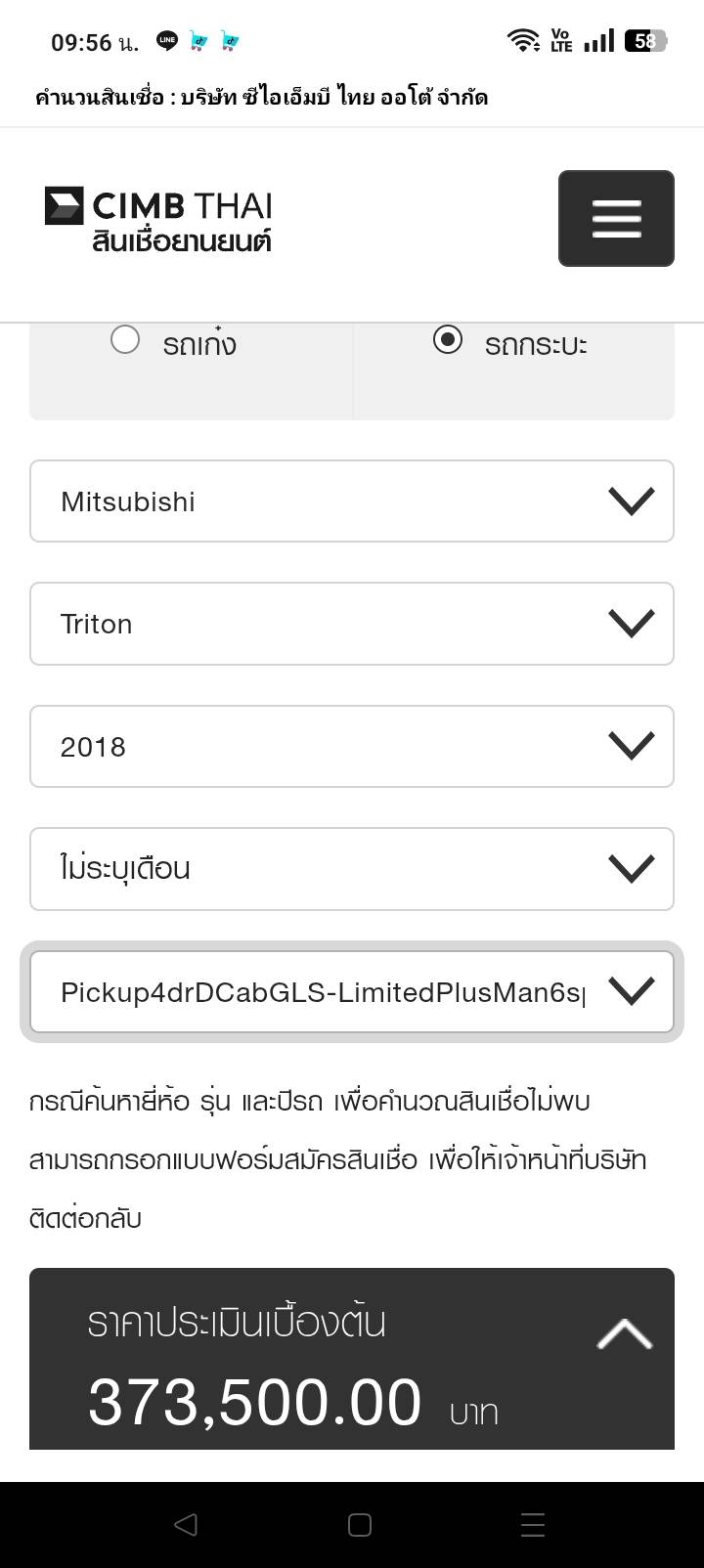This screenshot has height=1568, width=704.
Task: Open the hamburger menu button
Action: pyautogui.click(x=616, y=218)
